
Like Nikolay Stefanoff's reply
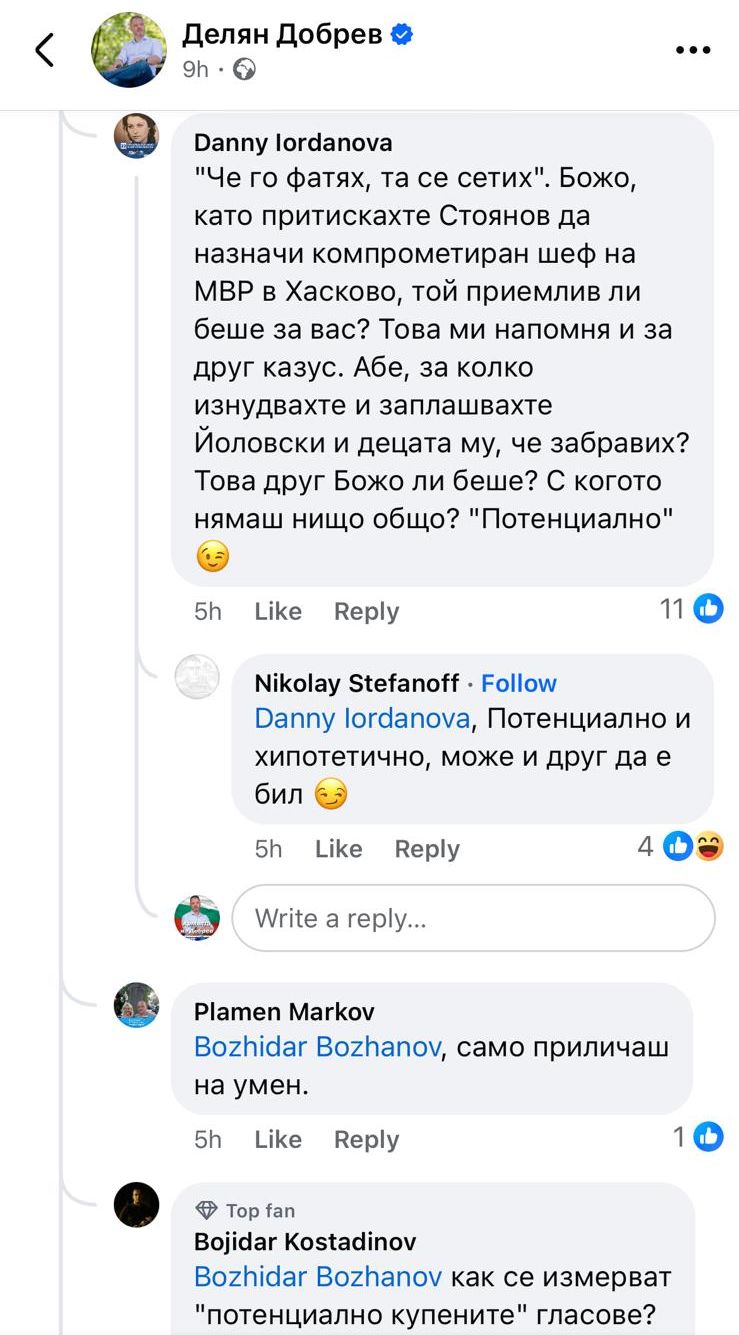(338, 849)
